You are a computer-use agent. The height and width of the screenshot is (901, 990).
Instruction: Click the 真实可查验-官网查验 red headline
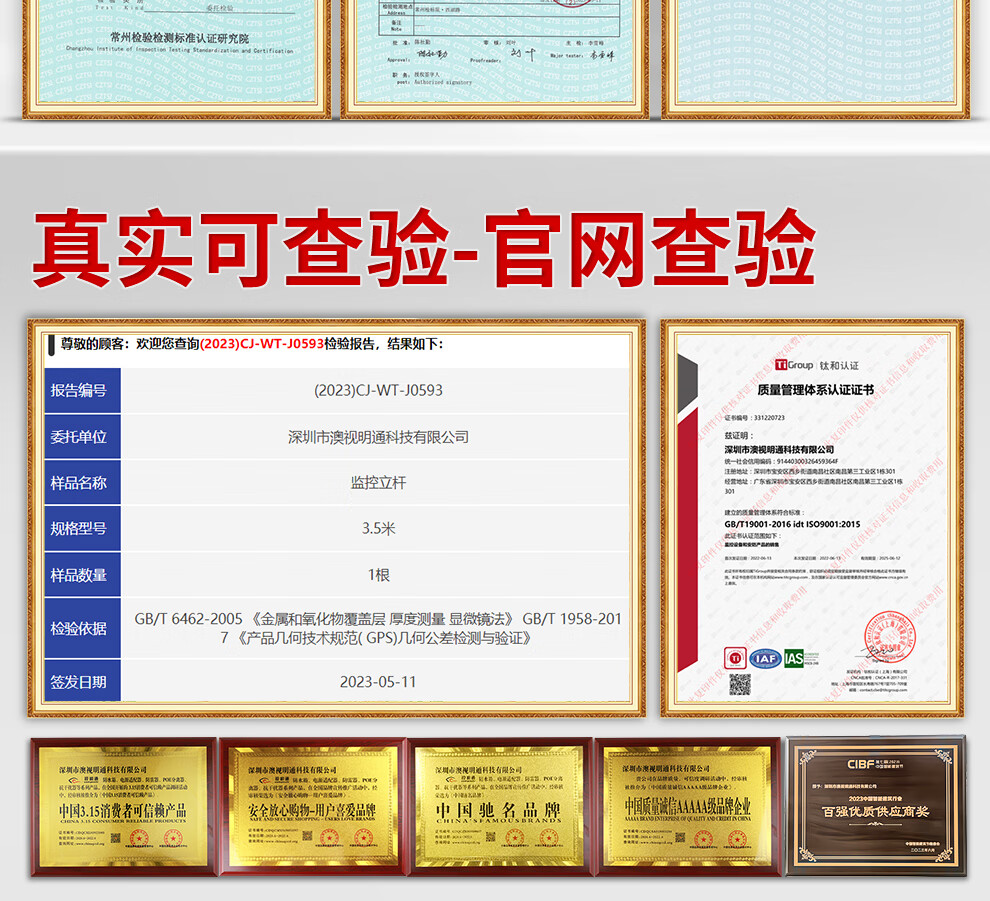(424, 249)
